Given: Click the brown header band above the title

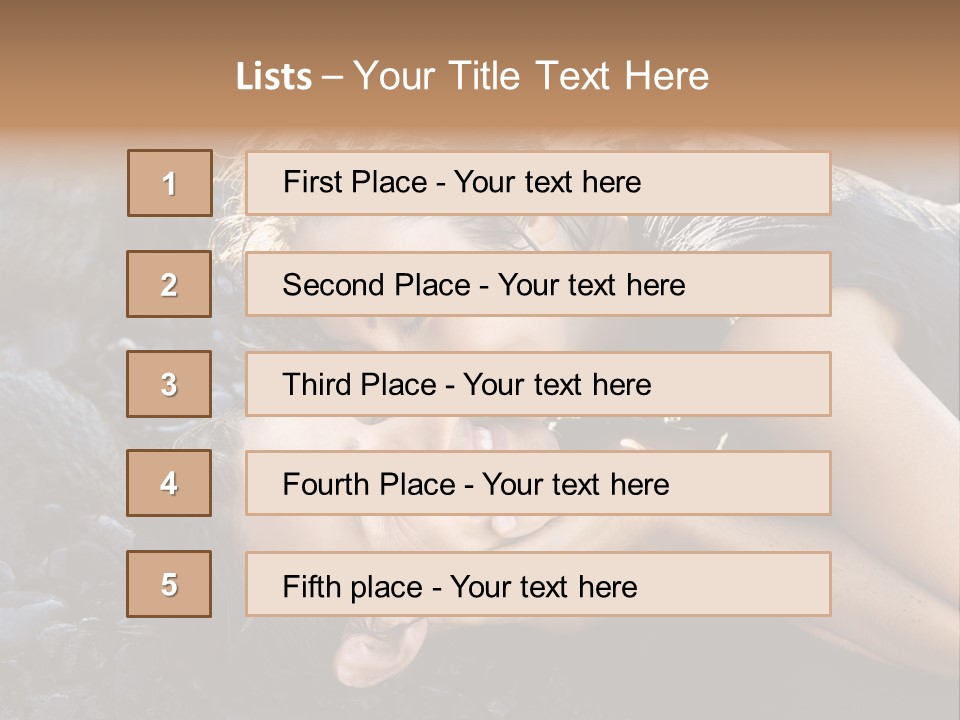Looking at the screenshot, I should tap(480, 25).
